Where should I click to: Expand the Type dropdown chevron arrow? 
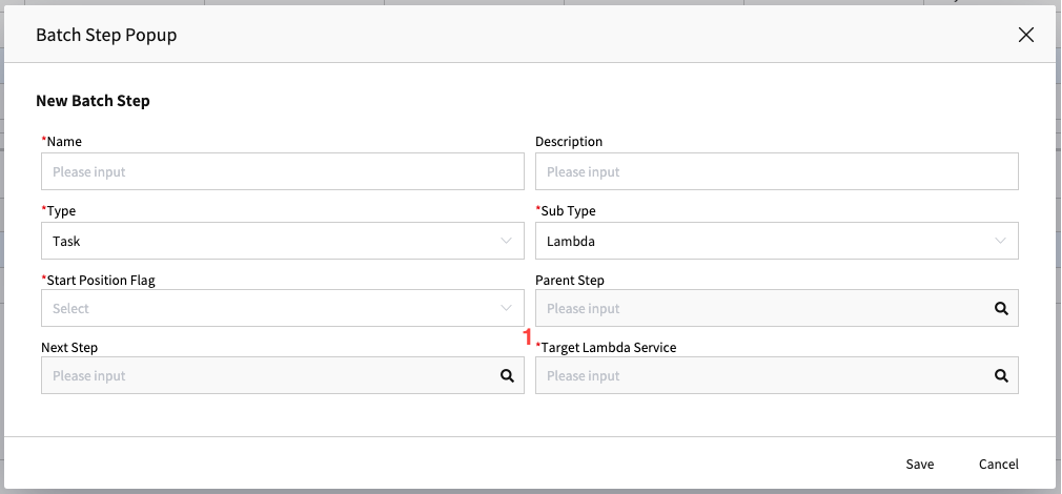(506, 241)
